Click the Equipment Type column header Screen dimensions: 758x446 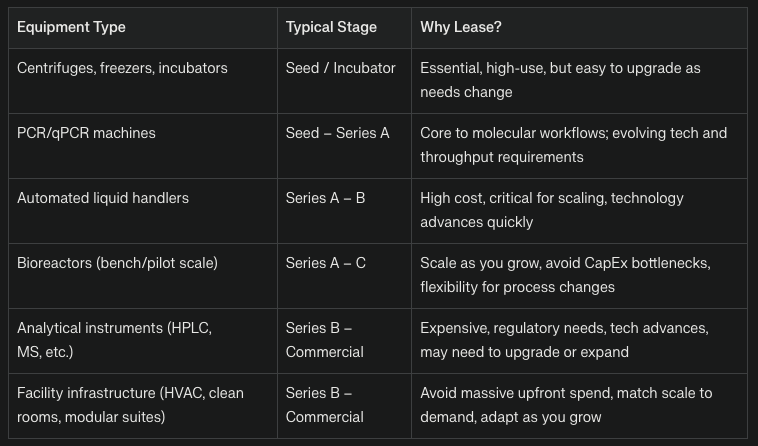click(143, 28)
